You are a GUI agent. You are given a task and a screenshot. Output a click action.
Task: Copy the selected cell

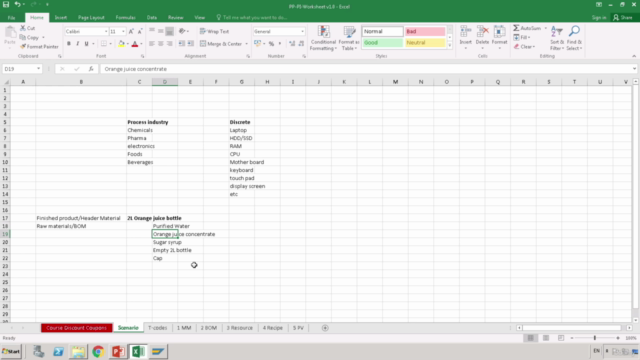(29, 38)
